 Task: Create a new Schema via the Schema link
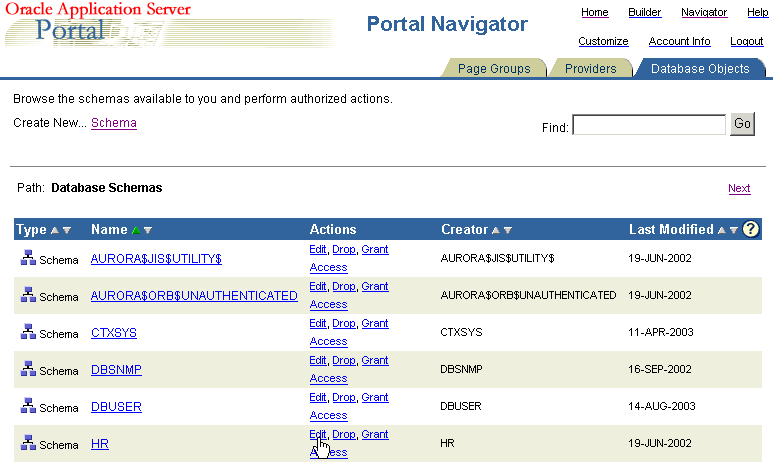tap(114, 123)
